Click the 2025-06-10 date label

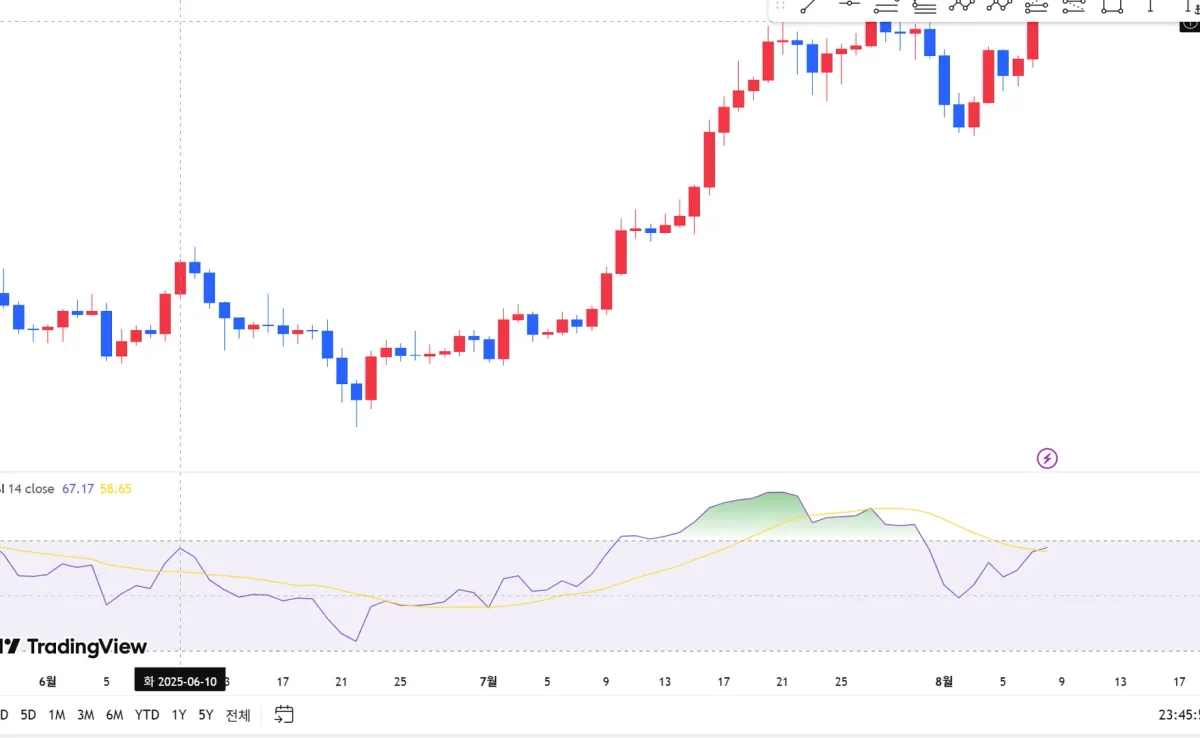(x=181, y=681)
